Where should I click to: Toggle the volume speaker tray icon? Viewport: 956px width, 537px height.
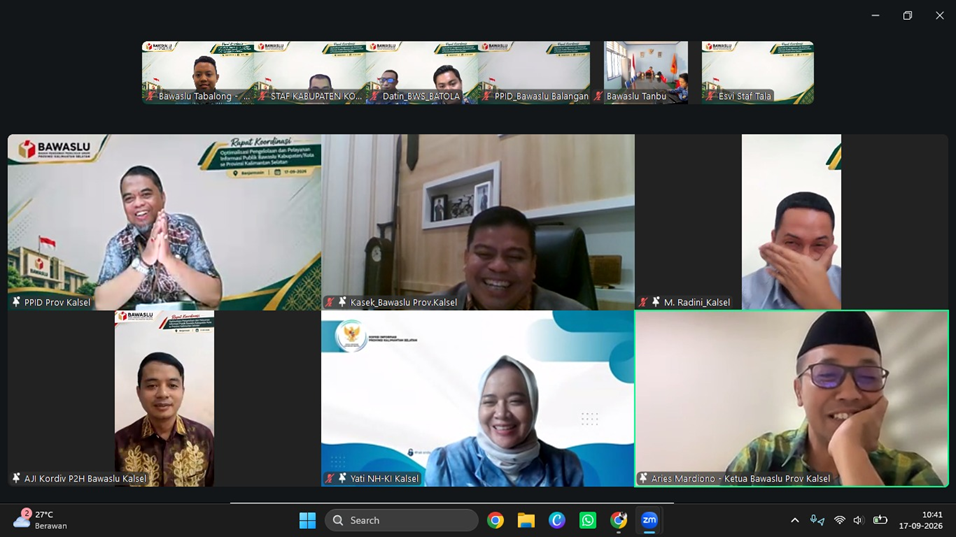pos(858,520)
